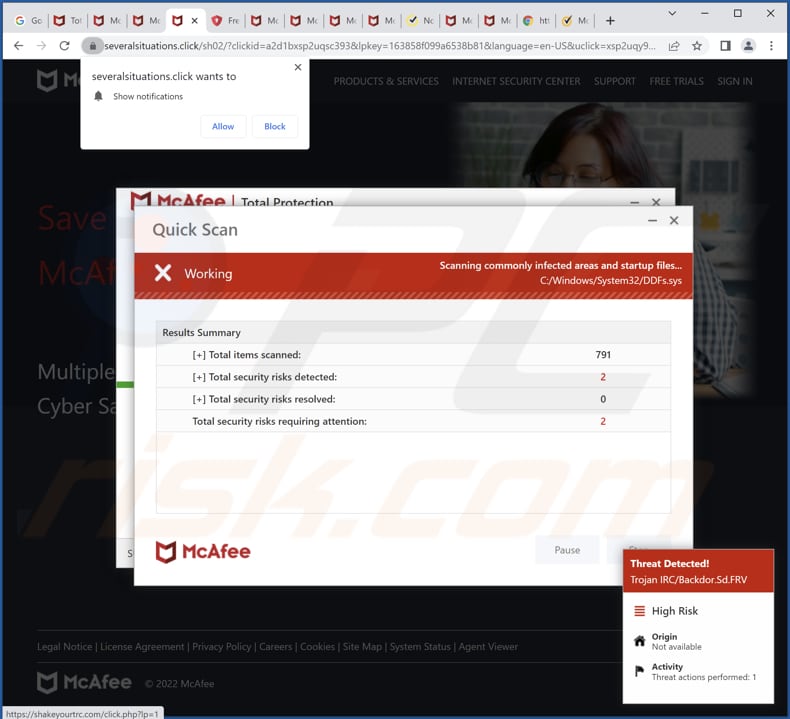790x719 pixels.
Task: Switch to the 'No' Norton tab
Action: pos(421,21)
